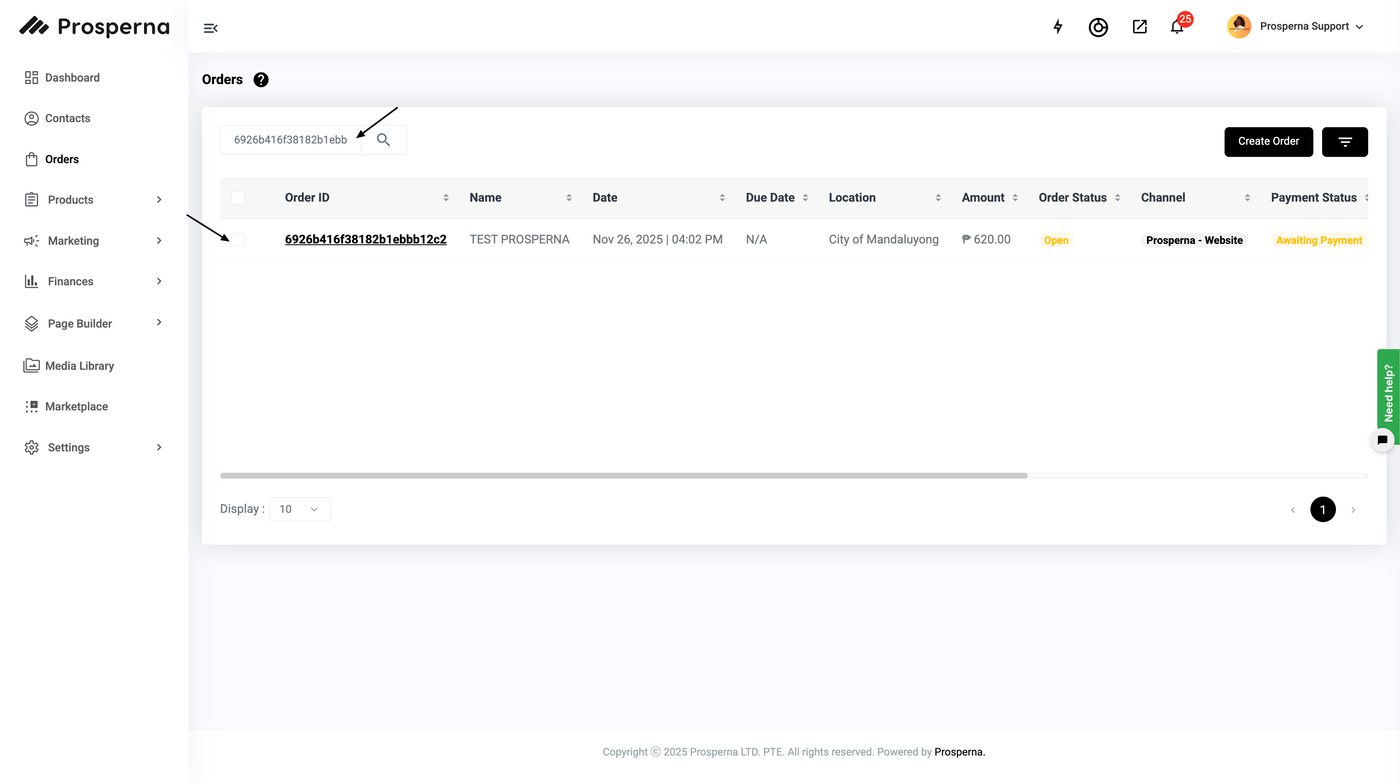The height and width of the screenshot is (784, 1400).
Task: Open the Display rows-per-page dropdown
Action: 300,509
